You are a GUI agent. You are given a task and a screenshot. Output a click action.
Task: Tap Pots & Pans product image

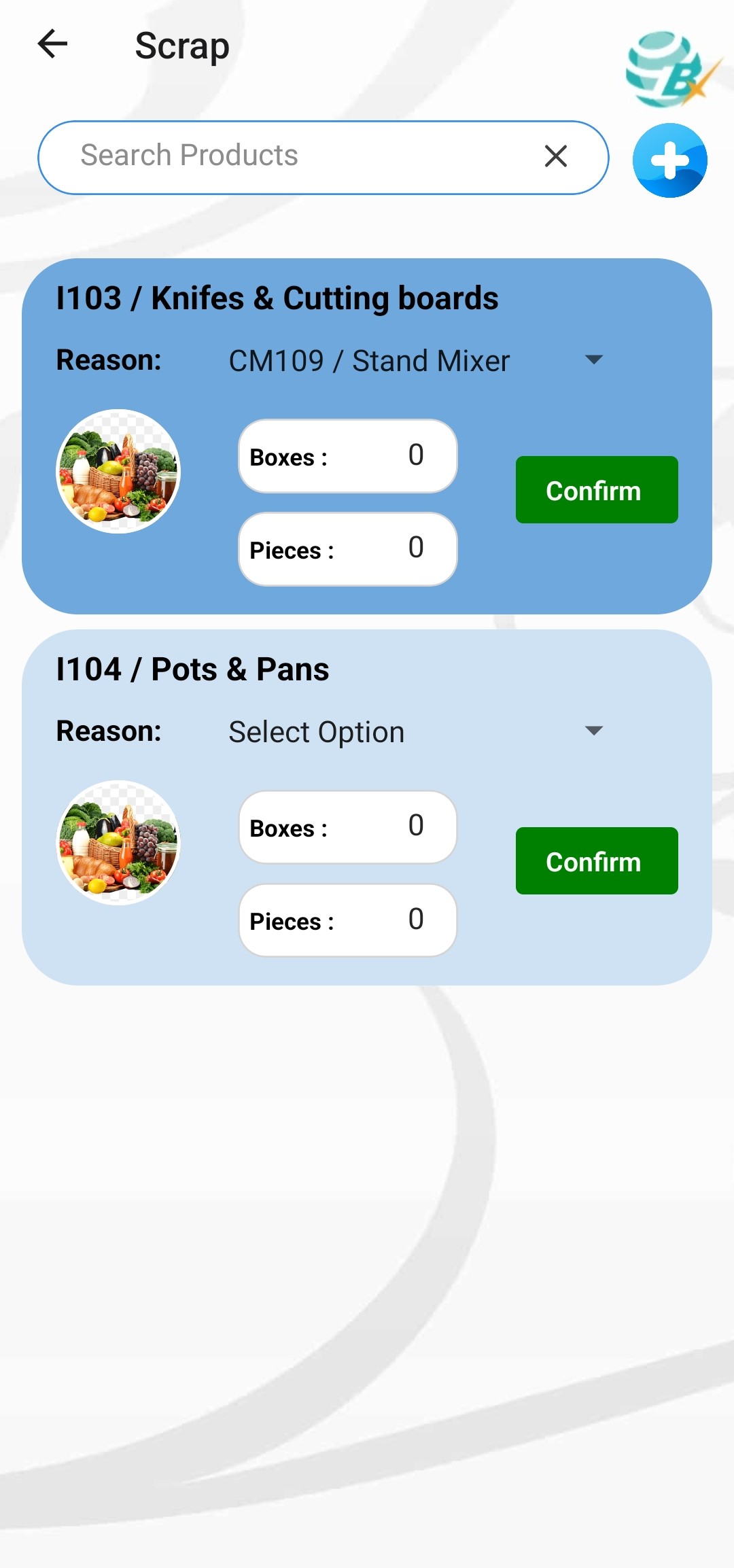point(118,842)
